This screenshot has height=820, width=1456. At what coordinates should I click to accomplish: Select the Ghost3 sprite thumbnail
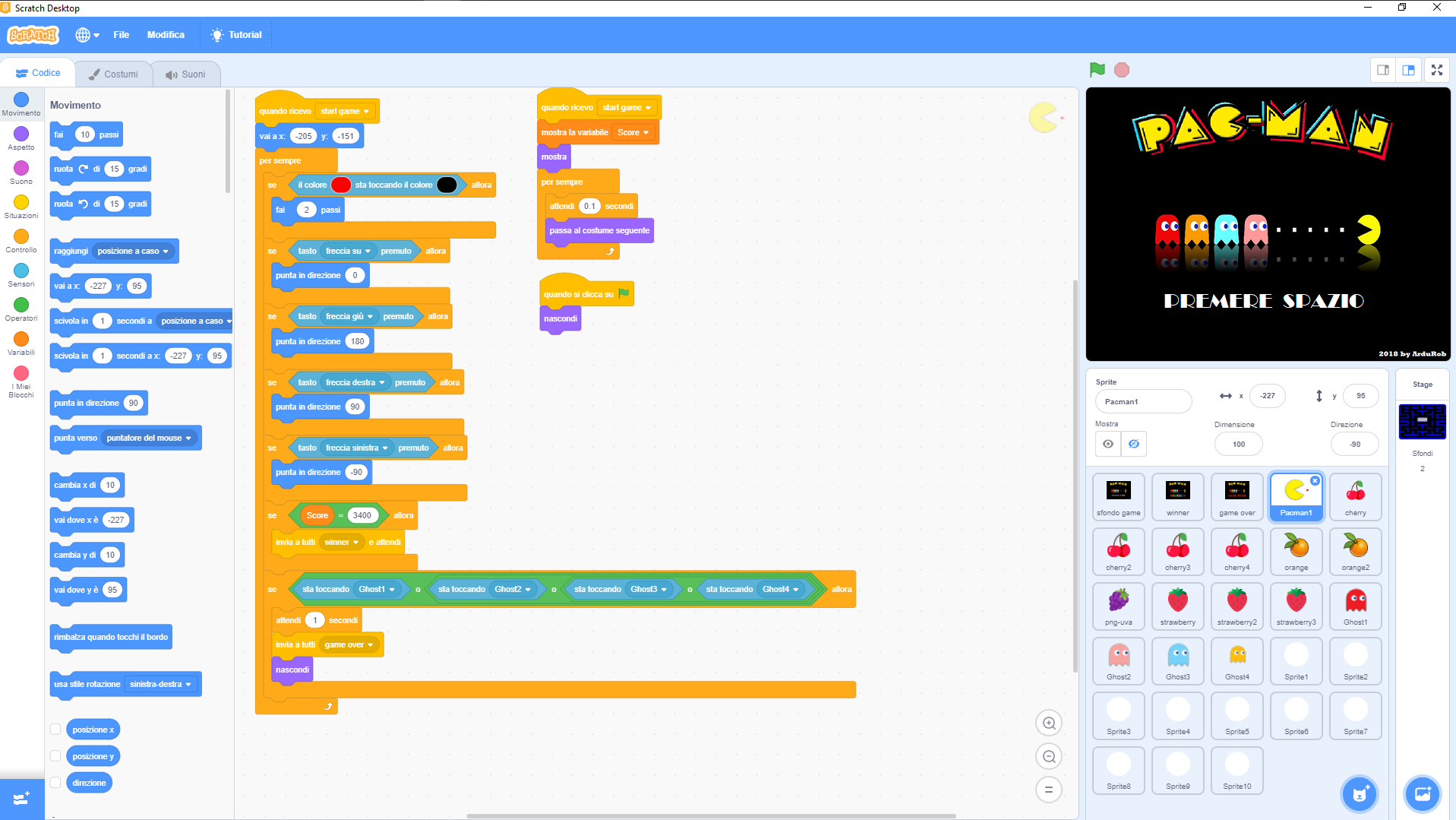coord(1177,660)
